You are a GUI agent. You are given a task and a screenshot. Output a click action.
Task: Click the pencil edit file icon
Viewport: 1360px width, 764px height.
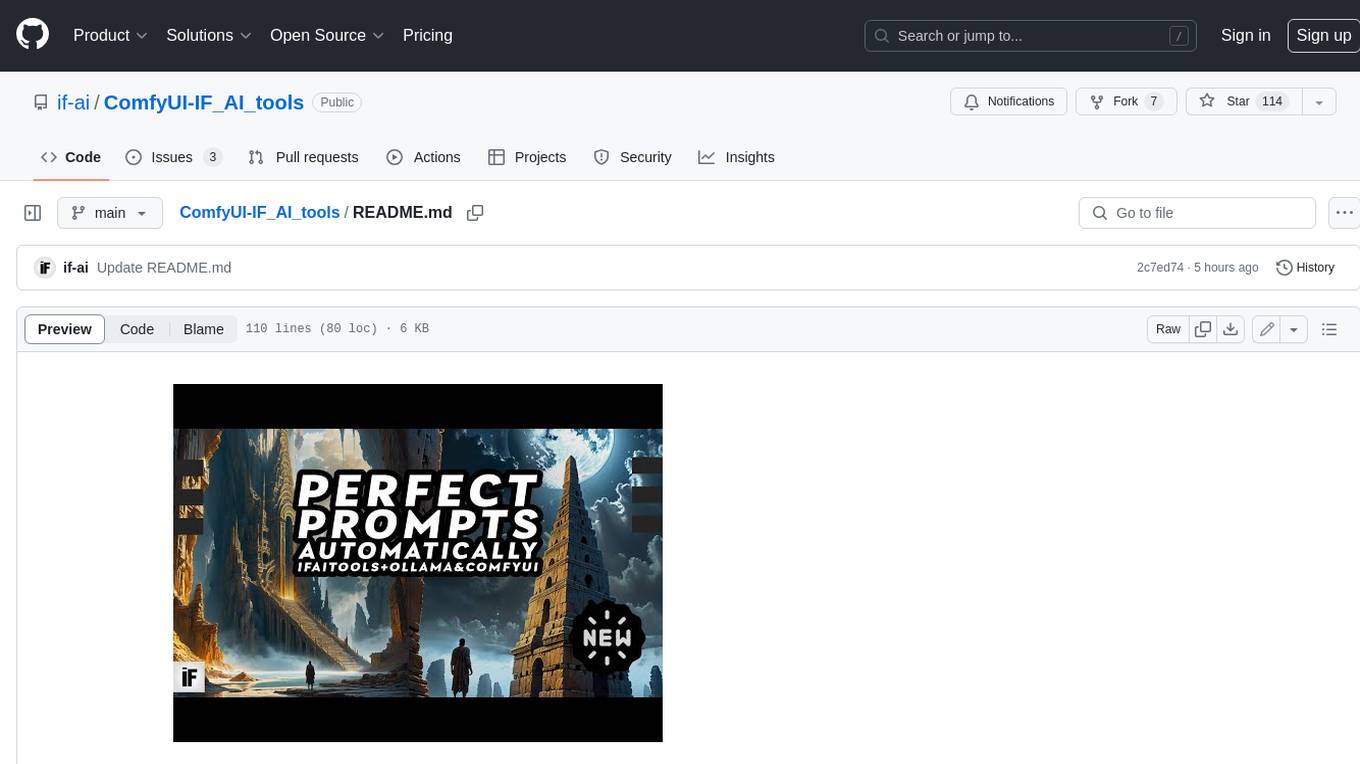point(1267,329)
